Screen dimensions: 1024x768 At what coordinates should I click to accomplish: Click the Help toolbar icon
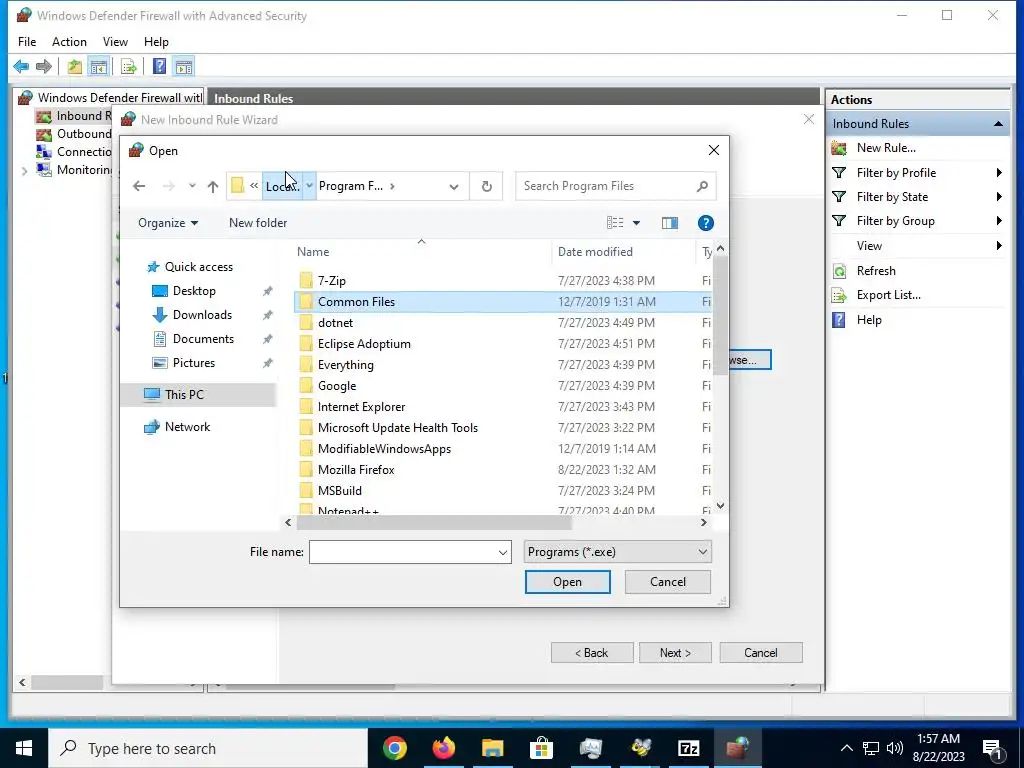[x=159, y=66]
